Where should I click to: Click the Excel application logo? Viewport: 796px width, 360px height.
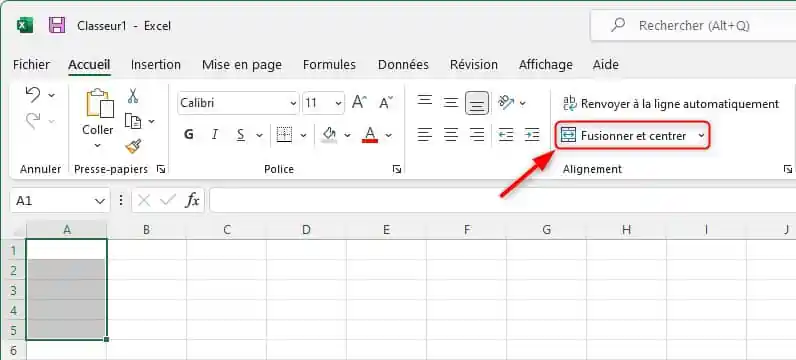[25, 25]
